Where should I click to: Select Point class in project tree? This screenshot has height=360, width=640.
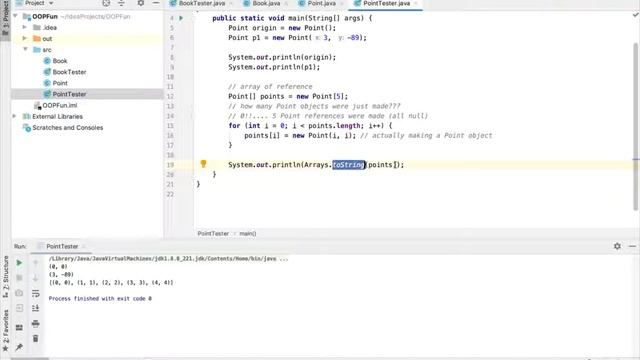pyautogui.click(x=60, y=83)
